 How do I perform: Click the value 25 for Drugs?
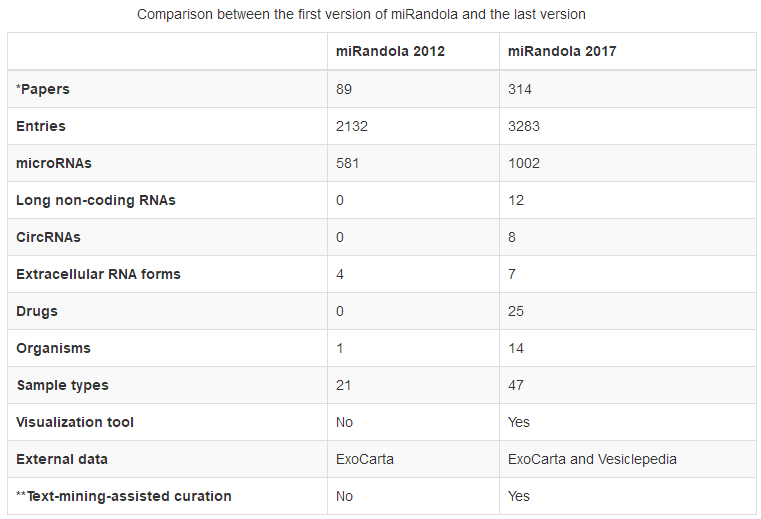pyautogui.click(x=516, y=311)
